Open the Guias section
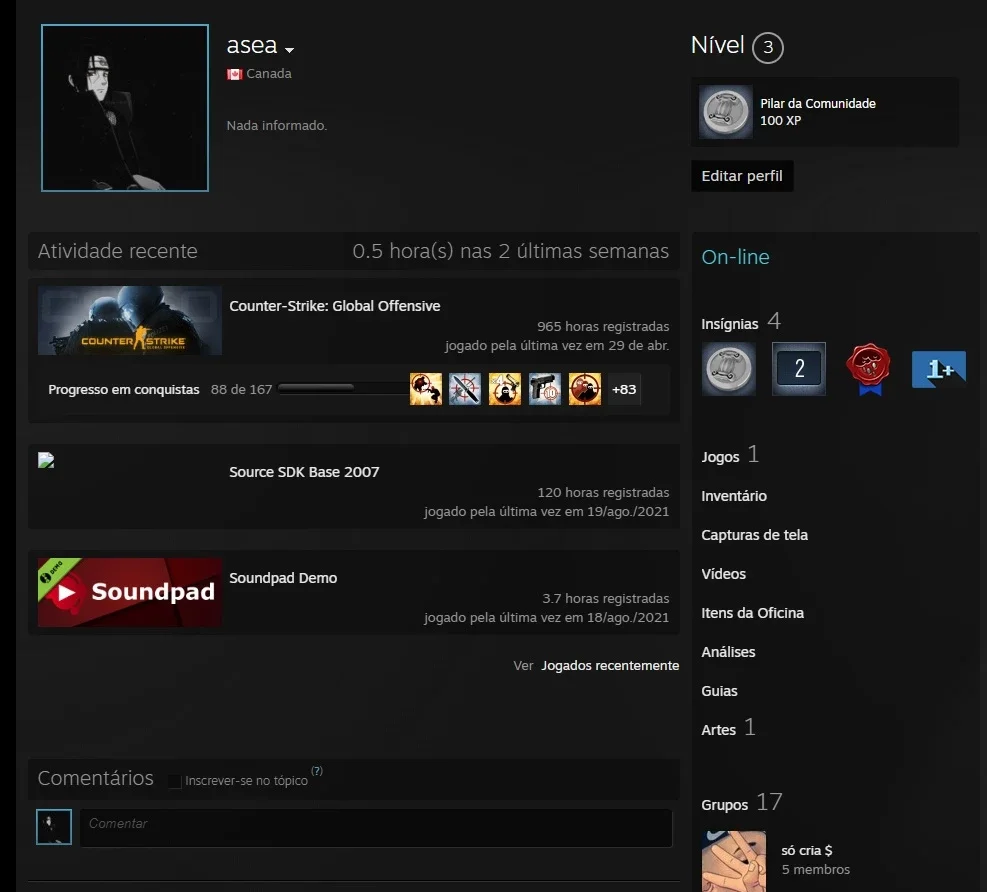 [719, 691]
